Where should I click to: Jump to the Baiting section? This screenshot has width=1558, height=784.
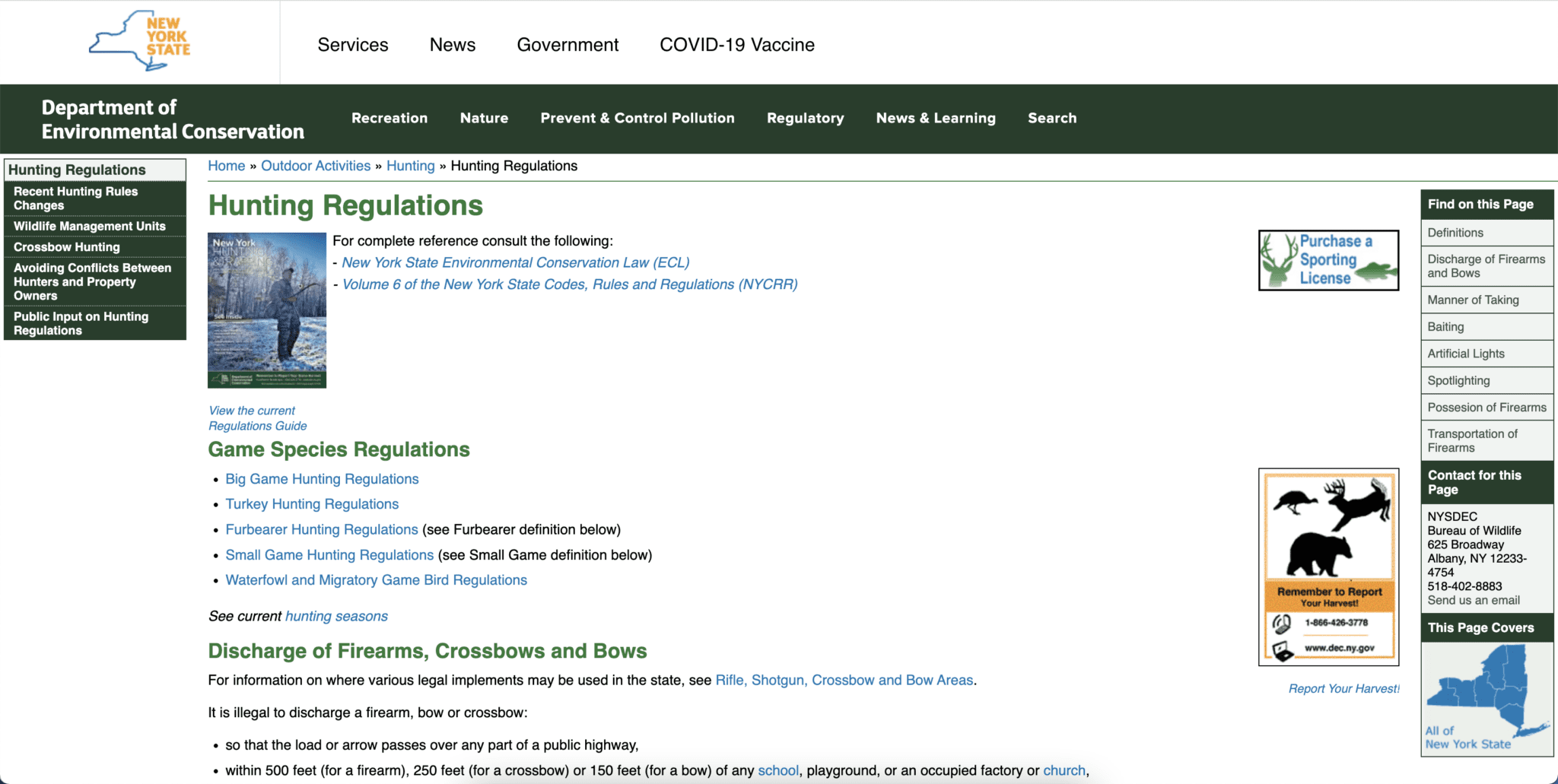(1445, 327)
